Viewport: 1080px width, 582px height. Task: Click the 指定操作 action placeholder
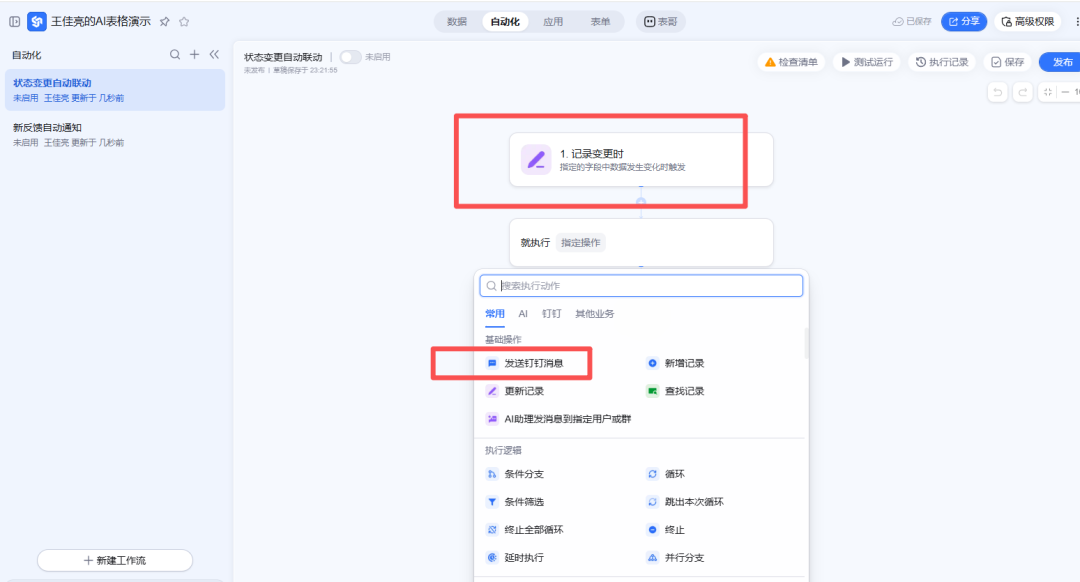pos(580,242)
